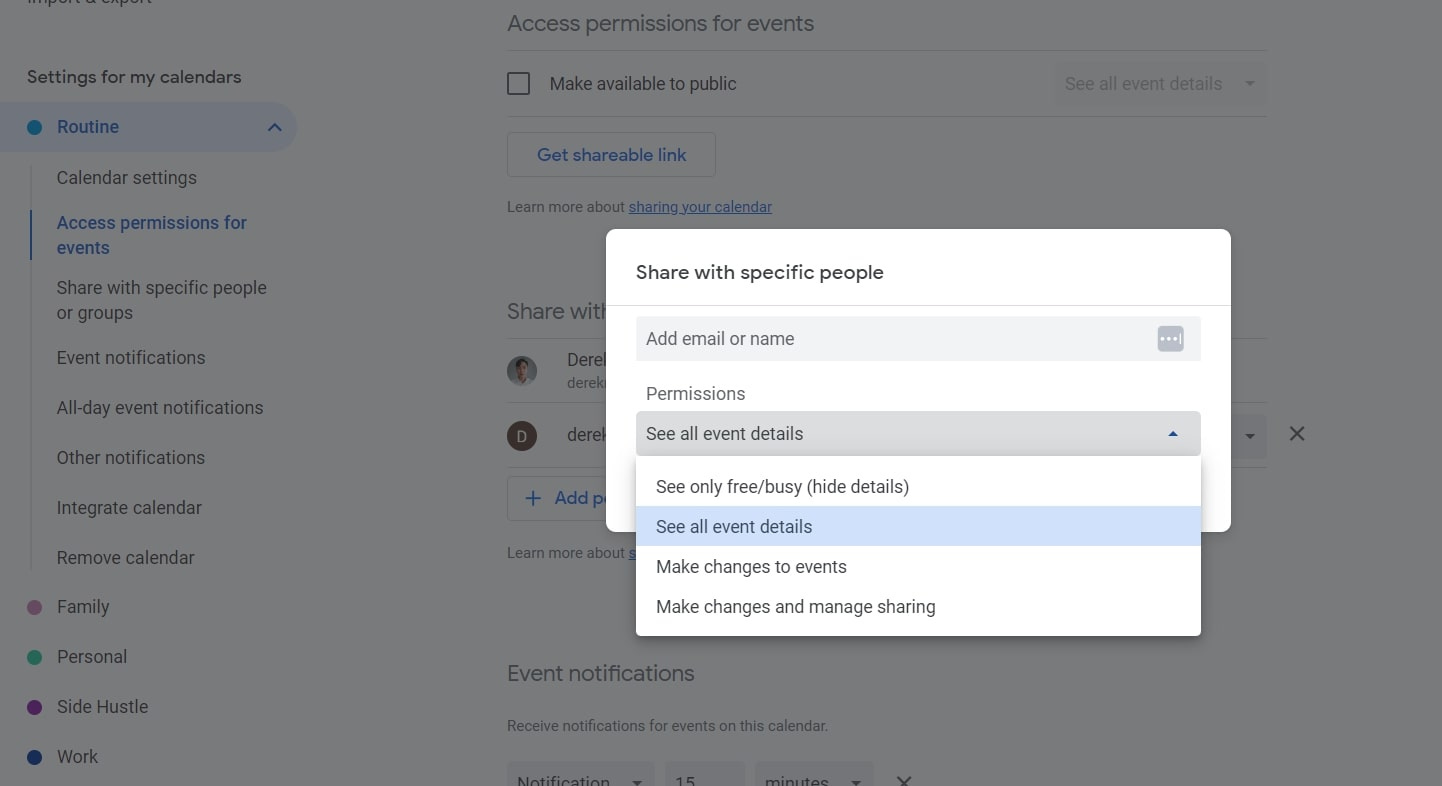Click Derek's profile photo avatar
The height and width of the screenshot is (786, 1442).
pos(522,370)
